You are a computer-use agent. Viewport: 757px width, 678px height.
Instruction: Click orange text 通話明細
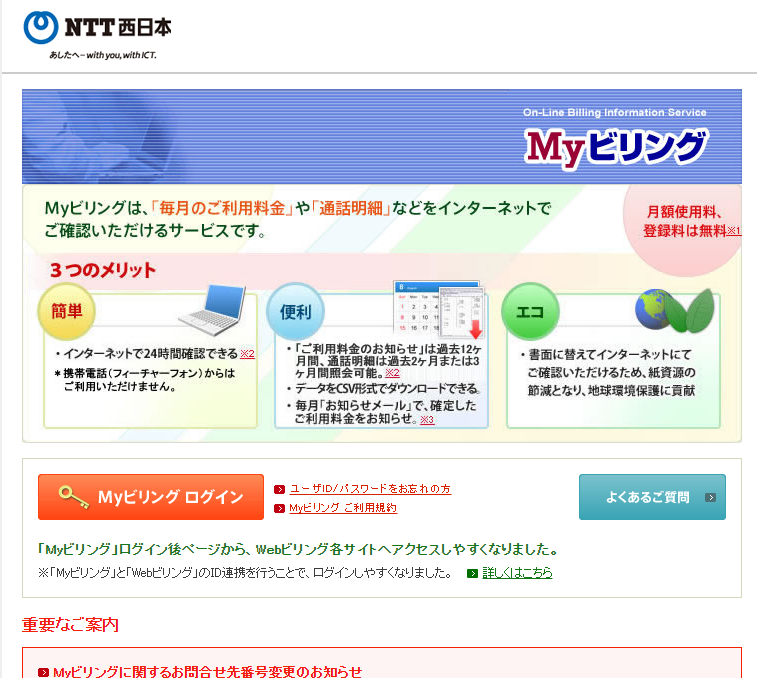pos(350,208)
